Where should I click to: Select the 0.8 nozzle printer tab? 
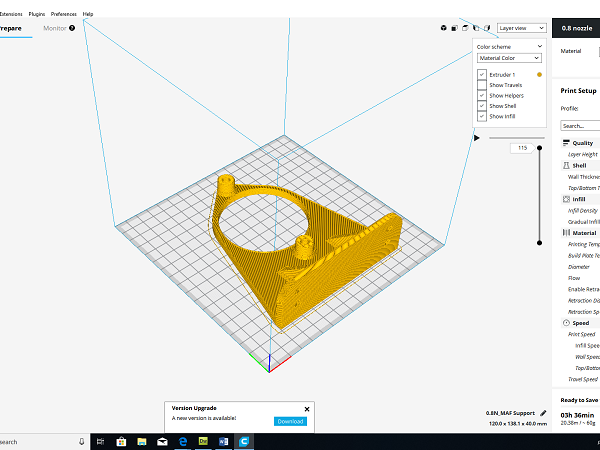click(x=576, y=28)
